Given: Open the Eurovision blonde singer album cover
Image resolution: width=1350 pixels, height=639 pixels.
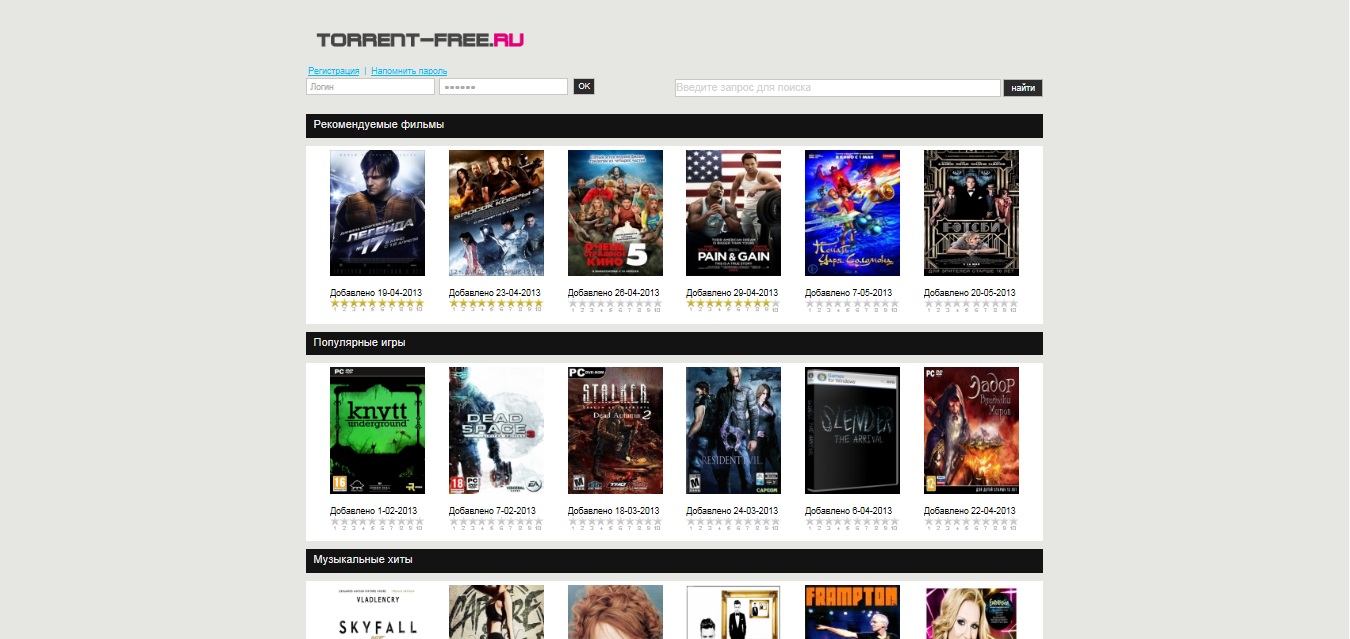Looking at the screenshot, I should (x=971, y=612).
